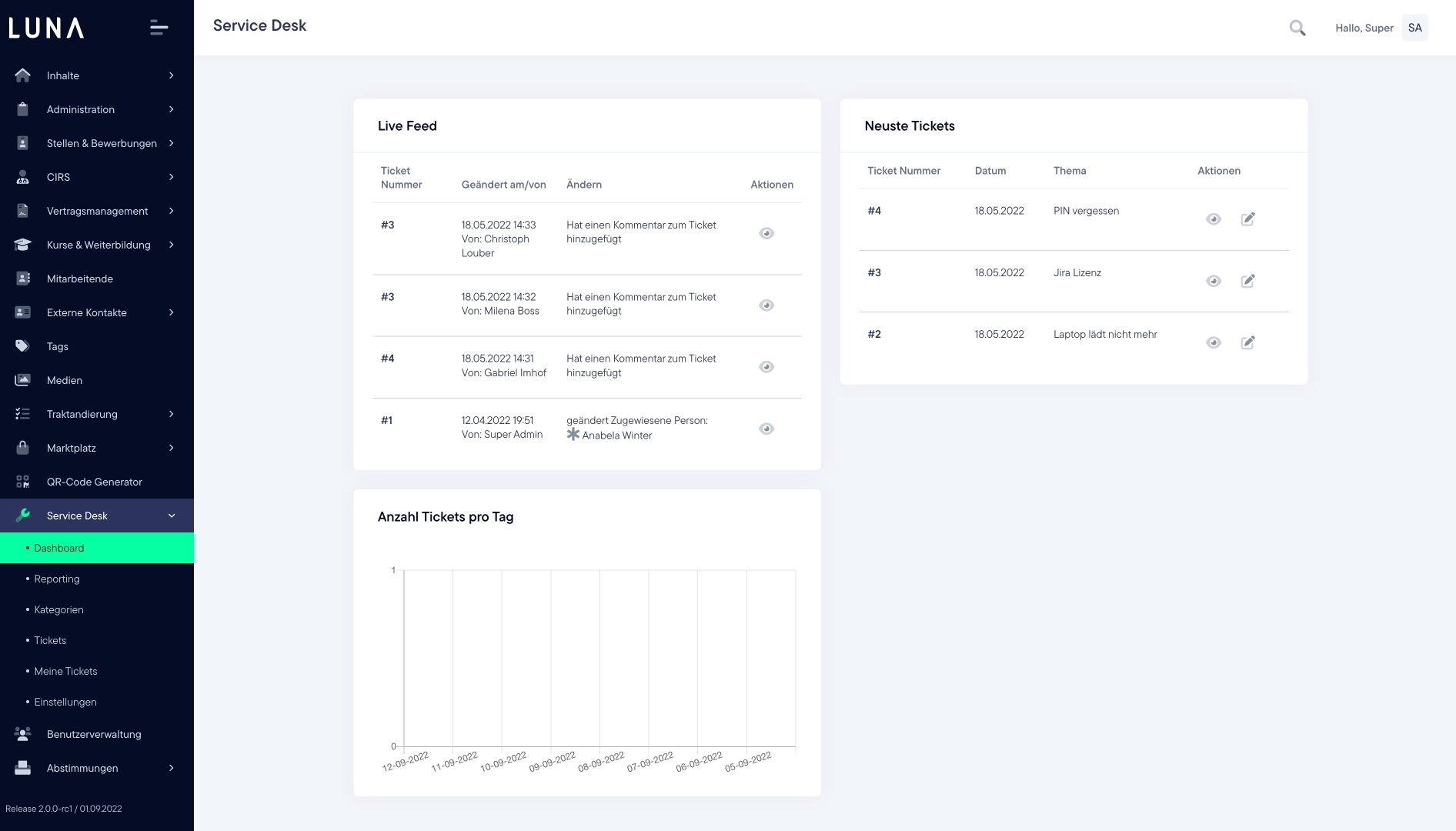View ticket #1 change by Super Admin
Viewport: 1456px width, 831px height.
[x=766, y=429]
